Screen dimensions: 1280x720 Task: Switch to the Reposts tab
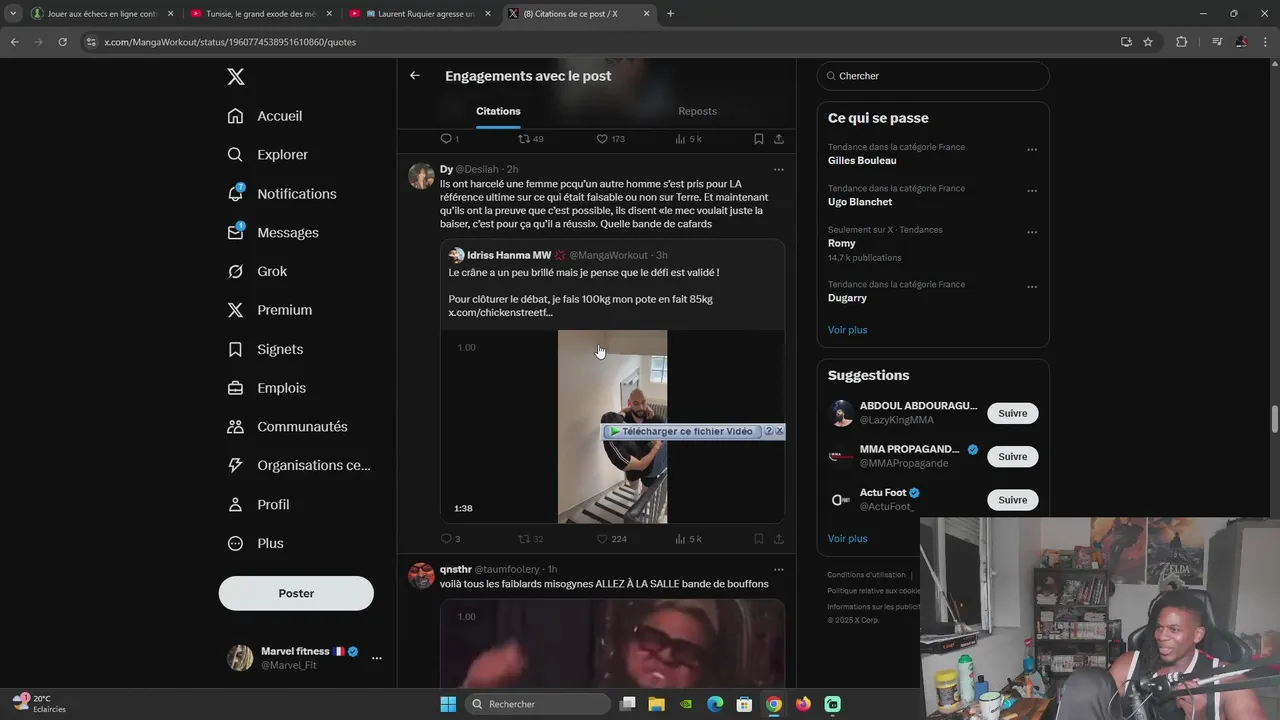[x=697, y=111]
